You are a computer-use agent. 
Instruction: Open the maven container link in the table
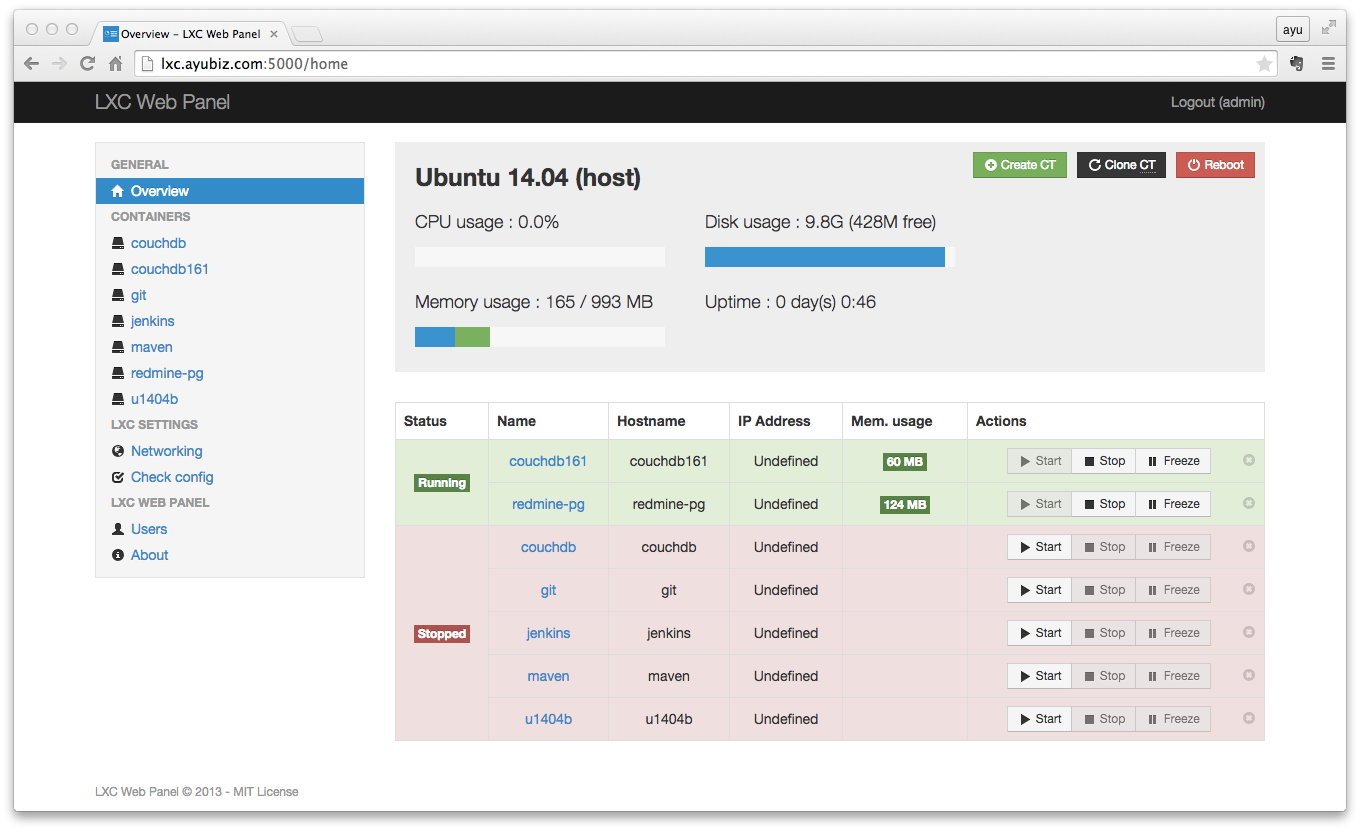point(548,676)
